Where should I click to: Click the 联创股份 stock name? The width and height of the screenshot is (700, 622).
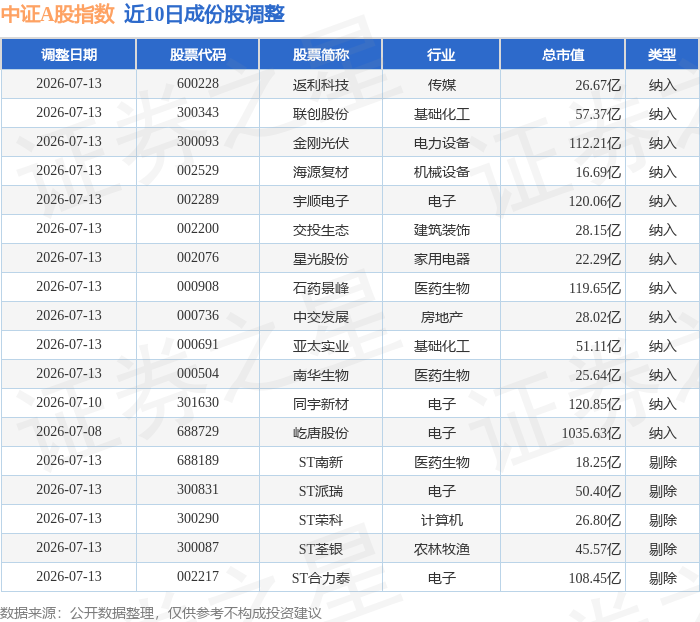tap(321, 114)
